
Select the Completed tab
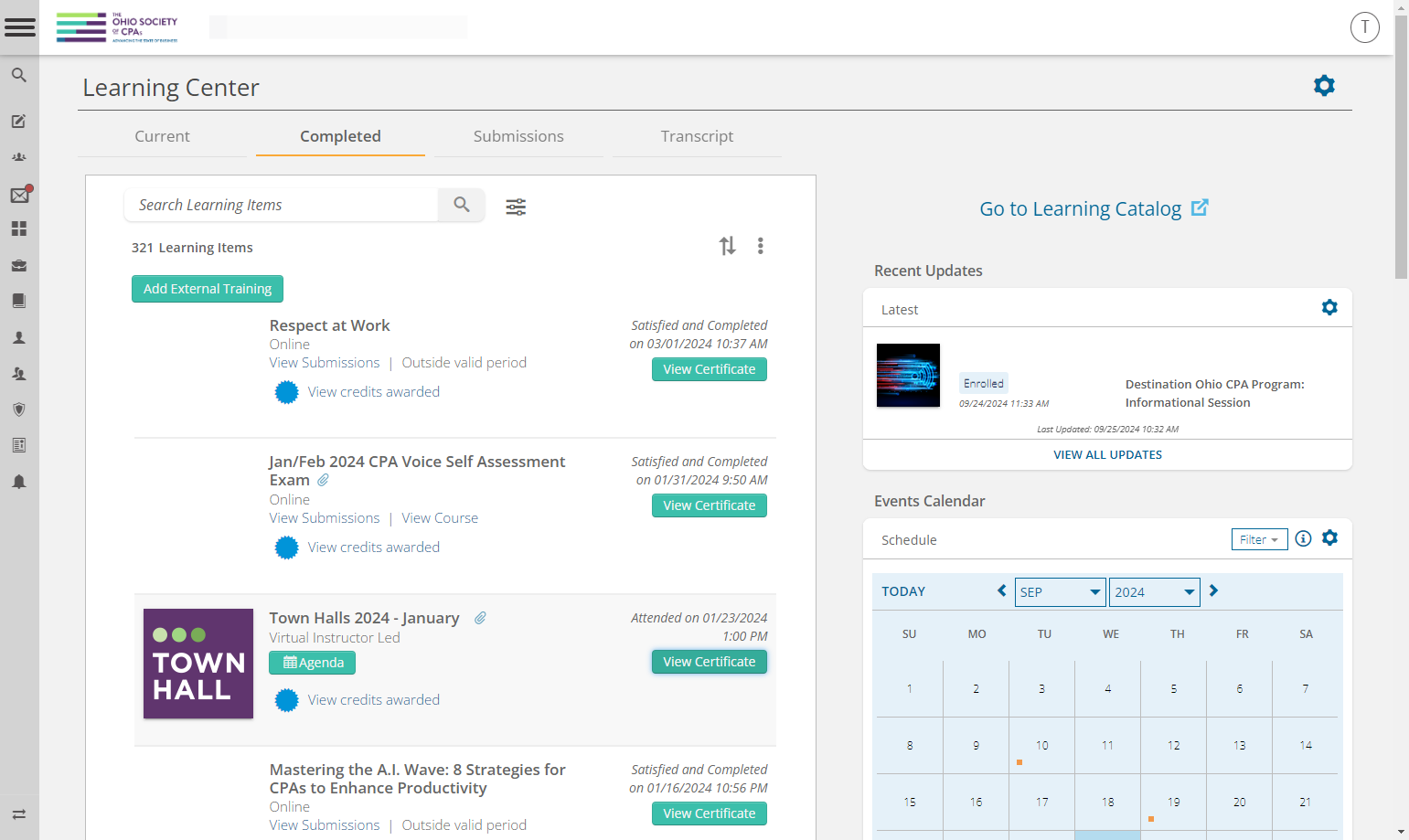click(x=340, y=136)
